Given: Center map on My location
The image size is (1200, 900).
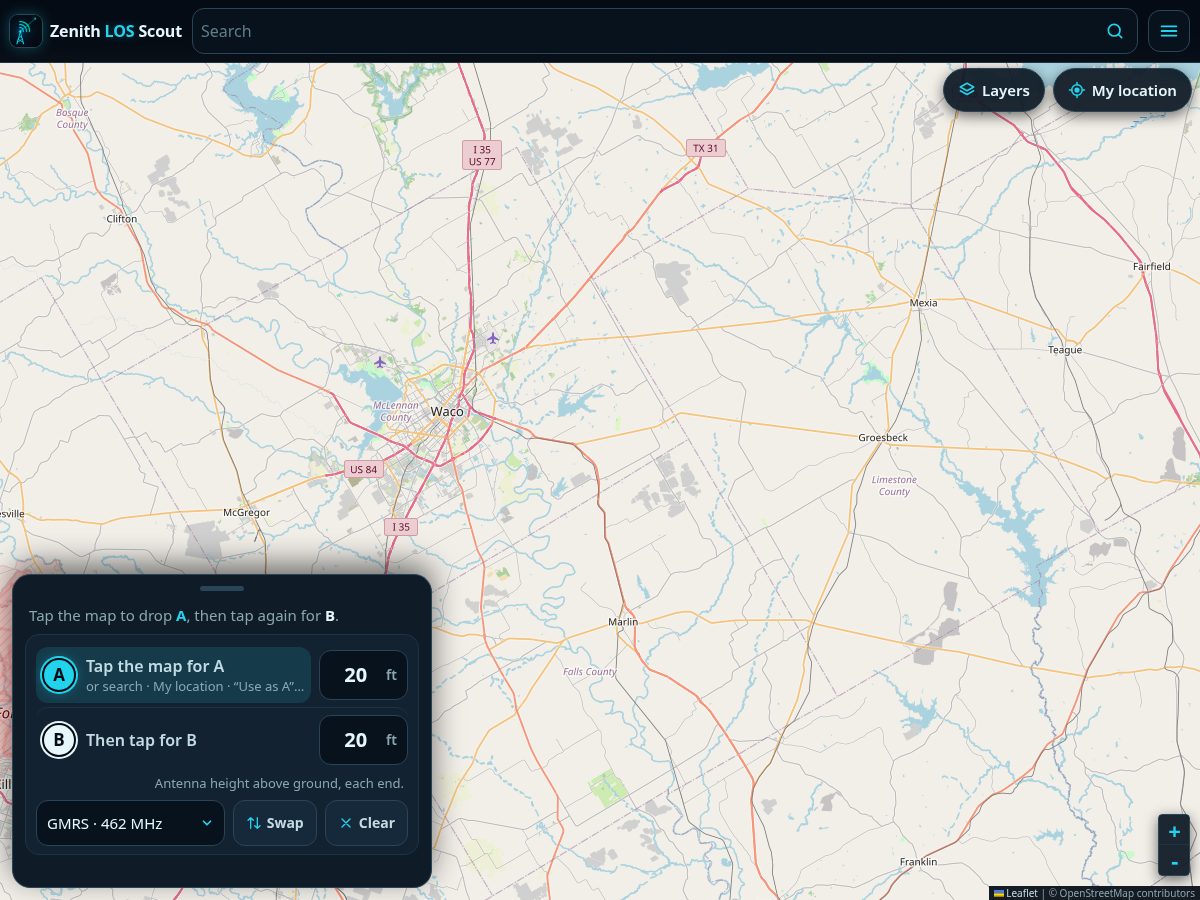Looking at the screenshot, I should click(1122, 91).
